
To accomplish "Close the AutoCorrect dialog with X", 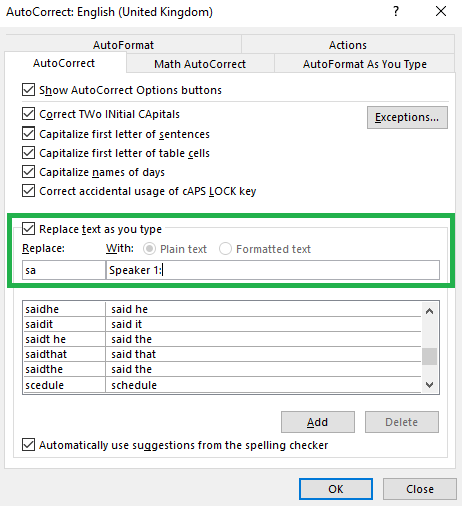I will (441, 11).
